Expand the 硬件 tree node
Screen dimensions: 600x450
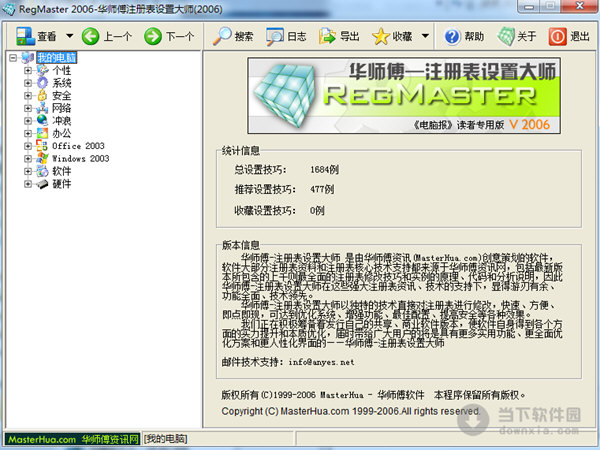pos(28,184)
